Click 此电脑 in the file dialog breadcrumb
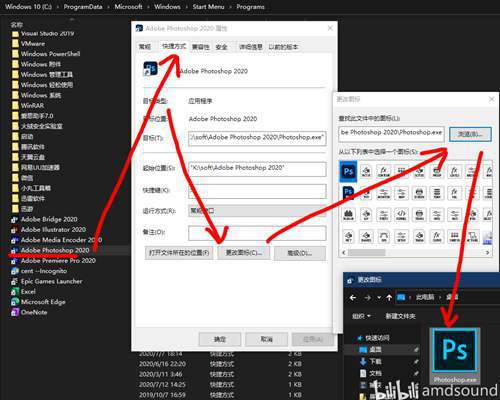The width and height of the screenshot is (500, 400). pos(425,297)
